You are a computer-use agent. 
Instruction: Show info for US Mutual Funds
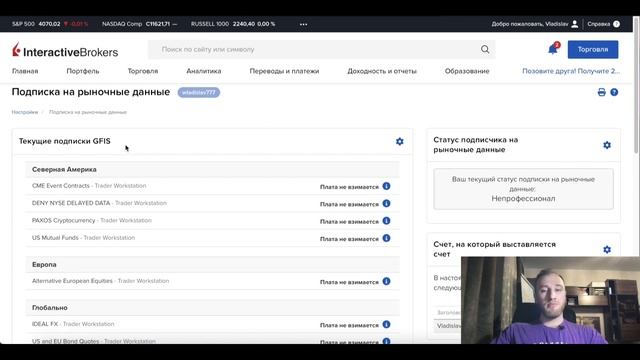point(386,238)
